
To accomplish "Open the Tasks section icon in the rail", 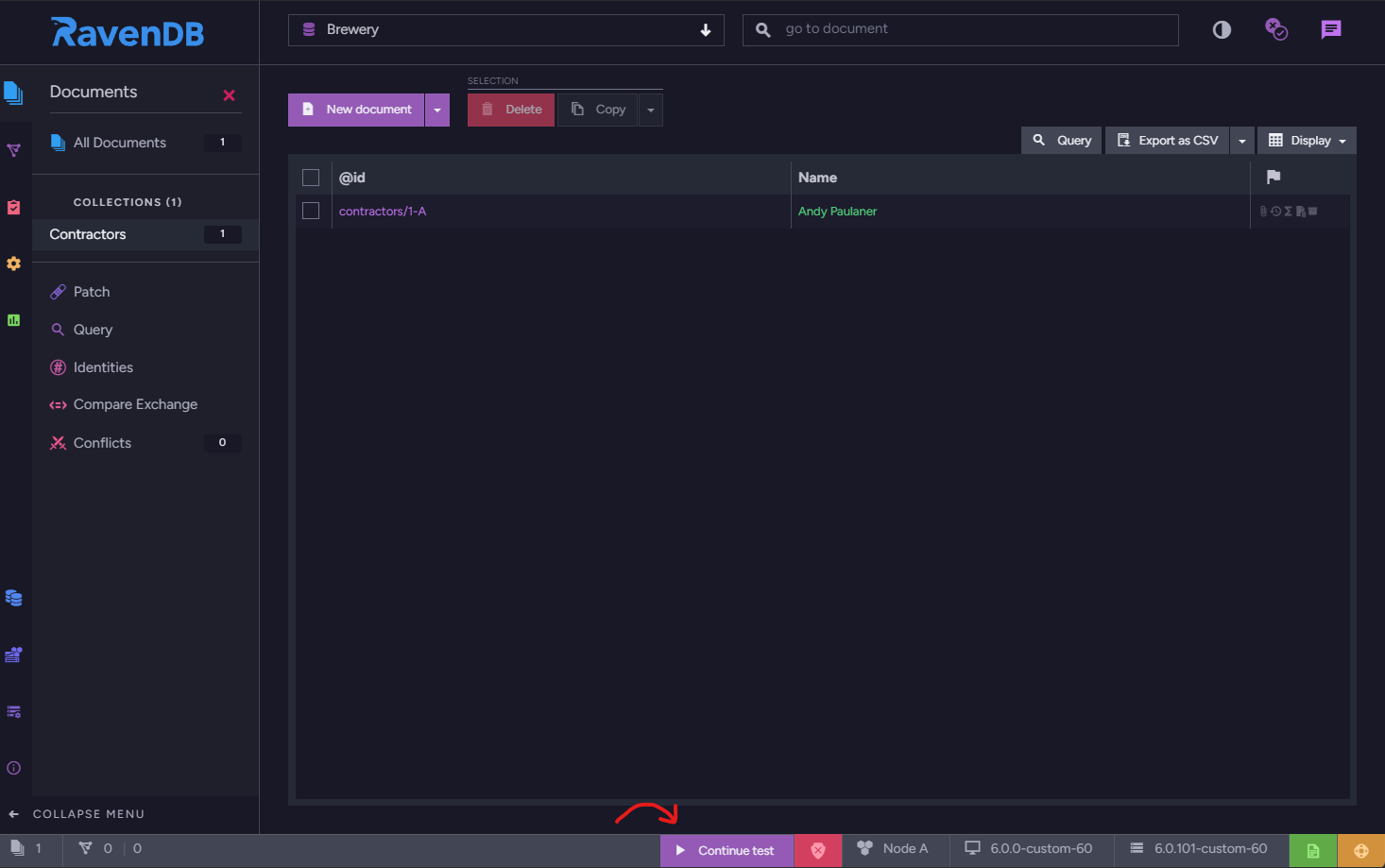I will (x=13, y=207).
